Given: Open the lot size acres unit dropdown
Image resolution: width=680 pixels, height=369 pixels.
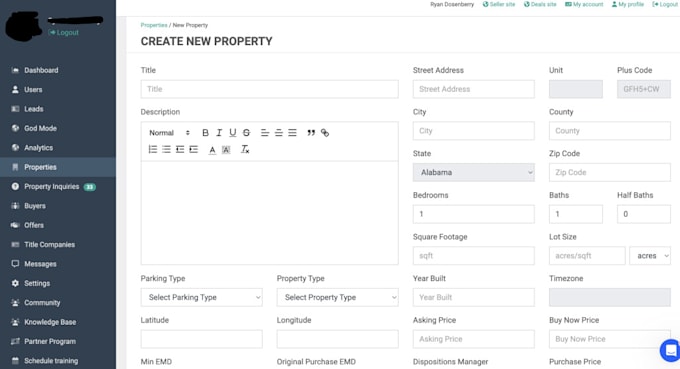Looking at the screenshot, I should pyautogui.click(x=650, y=256).
